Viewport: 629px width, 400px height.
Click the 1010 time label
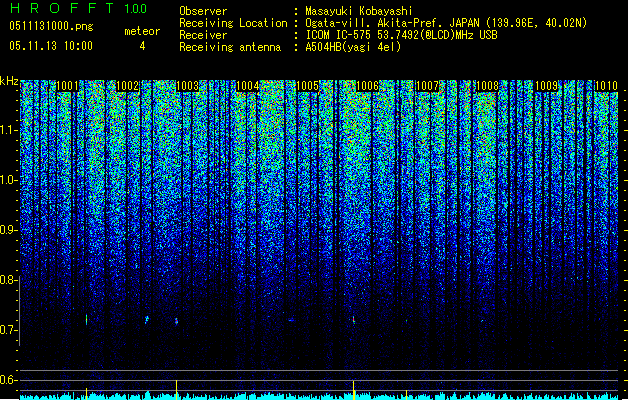point(606,86)
